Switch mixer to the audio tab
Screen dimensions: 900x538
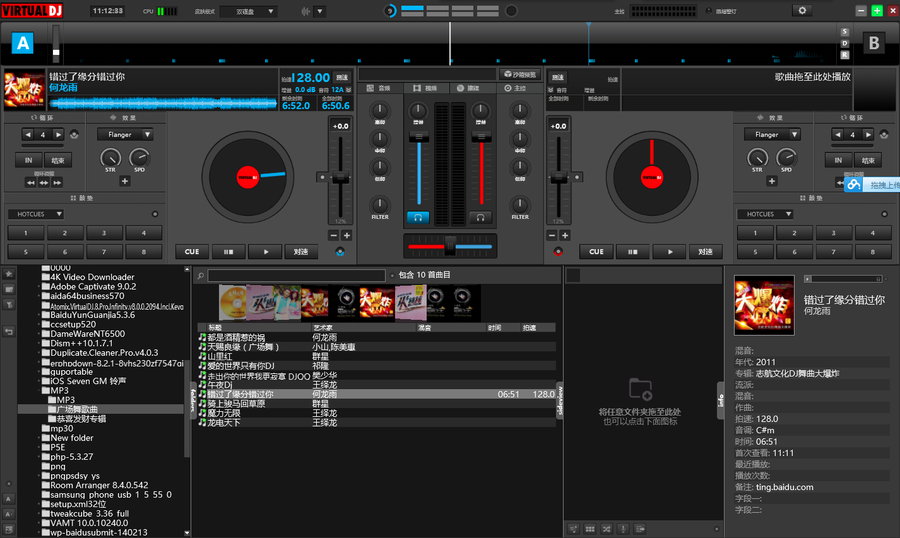pos(380,88)
